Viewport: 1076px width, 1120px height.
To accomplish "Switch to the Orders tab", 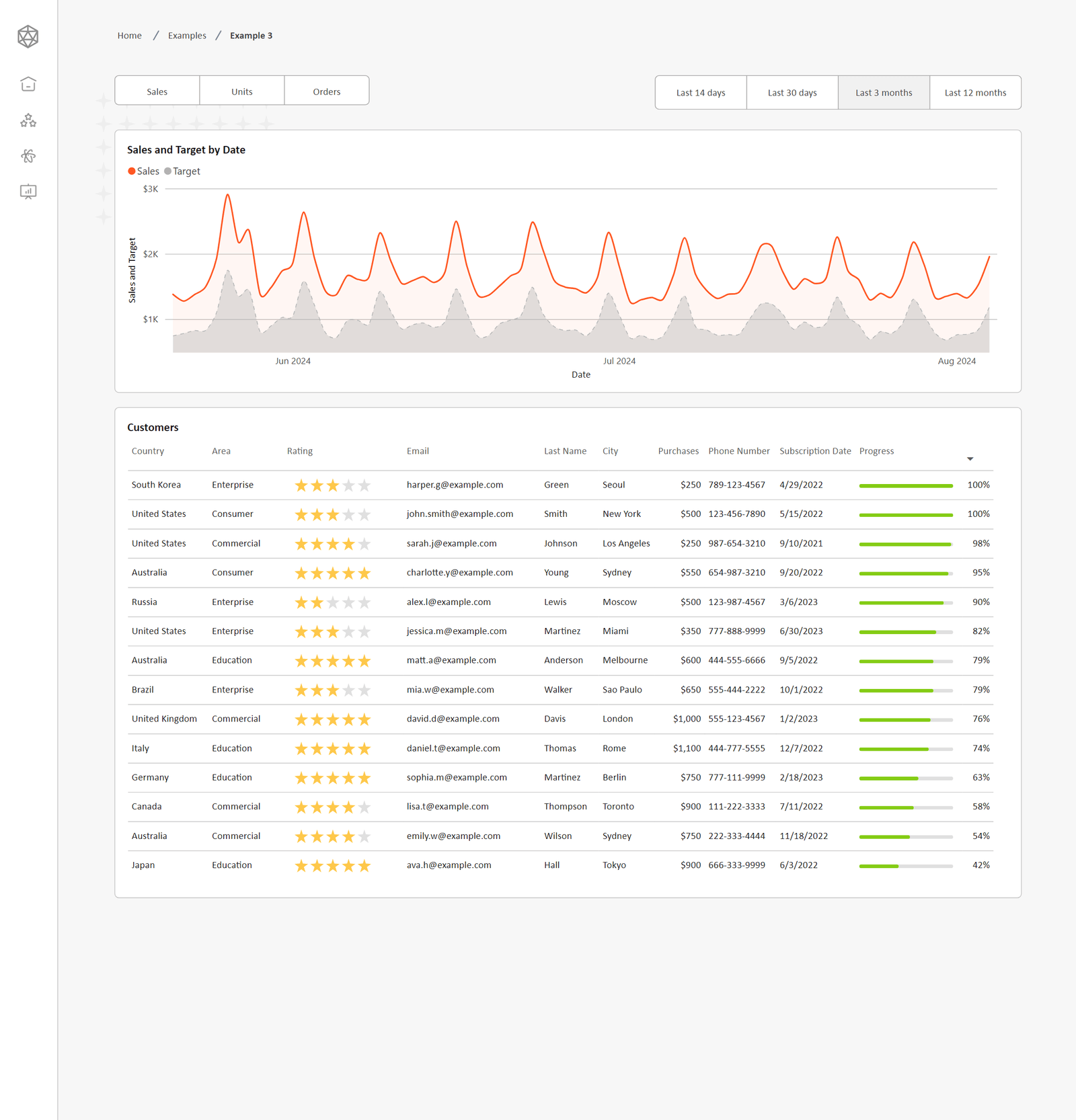I will pos(326,90).
